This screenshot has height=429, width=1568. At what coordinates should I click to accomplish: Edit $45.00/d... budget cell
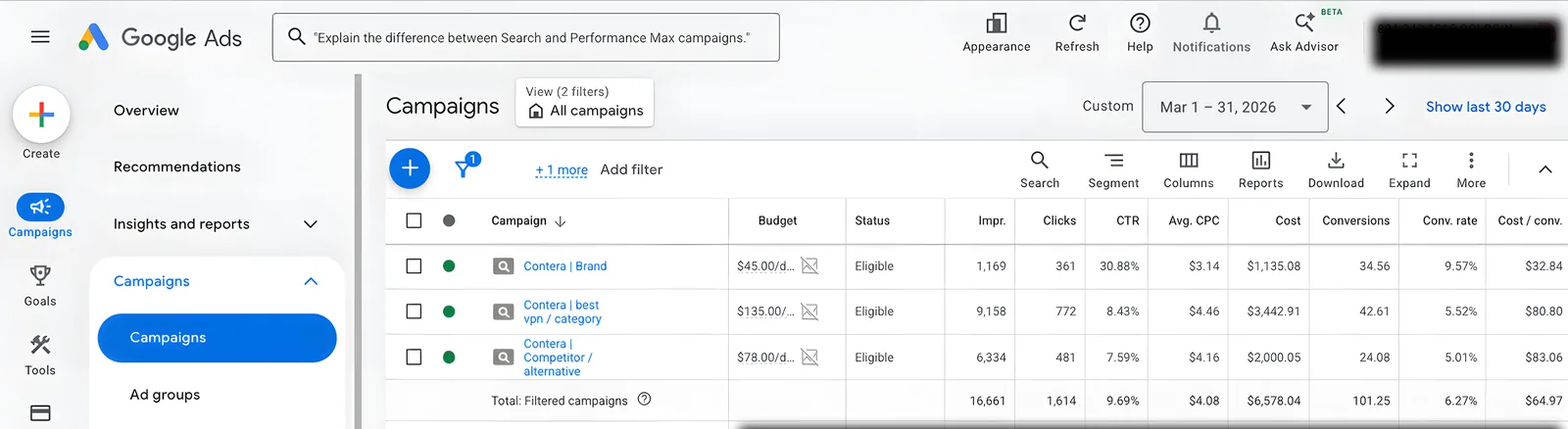click(x=765, y=265)
